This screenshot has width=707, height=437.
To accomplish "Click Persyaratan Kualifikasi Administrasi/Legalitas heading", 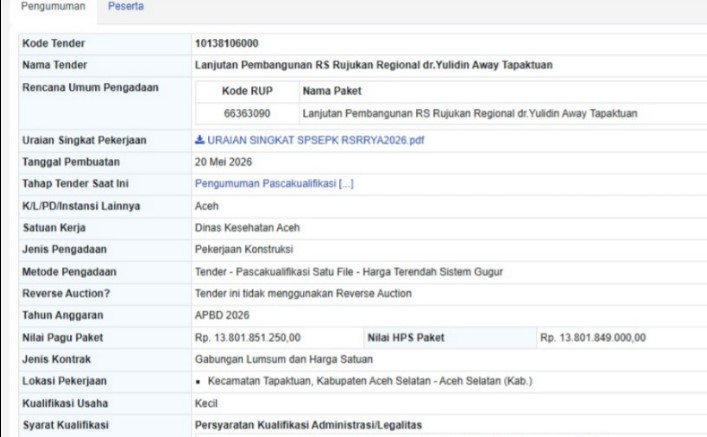I will point(308,425).
